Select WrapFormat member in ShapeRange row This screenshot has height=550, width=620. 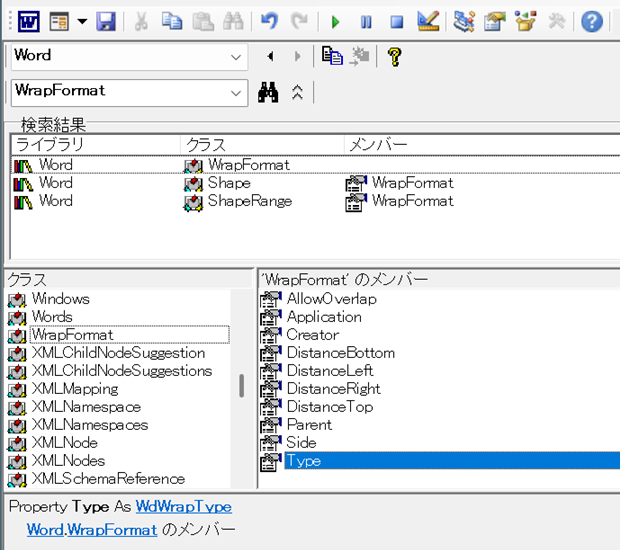pyautogui.click(x=412, y=201)
